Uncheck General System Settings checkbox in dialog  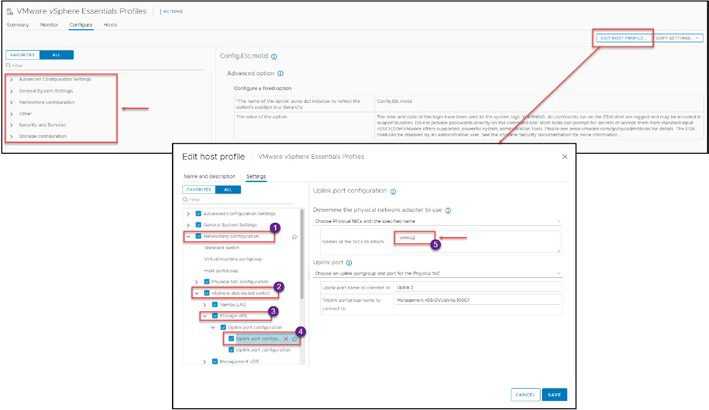pos(198,225)
